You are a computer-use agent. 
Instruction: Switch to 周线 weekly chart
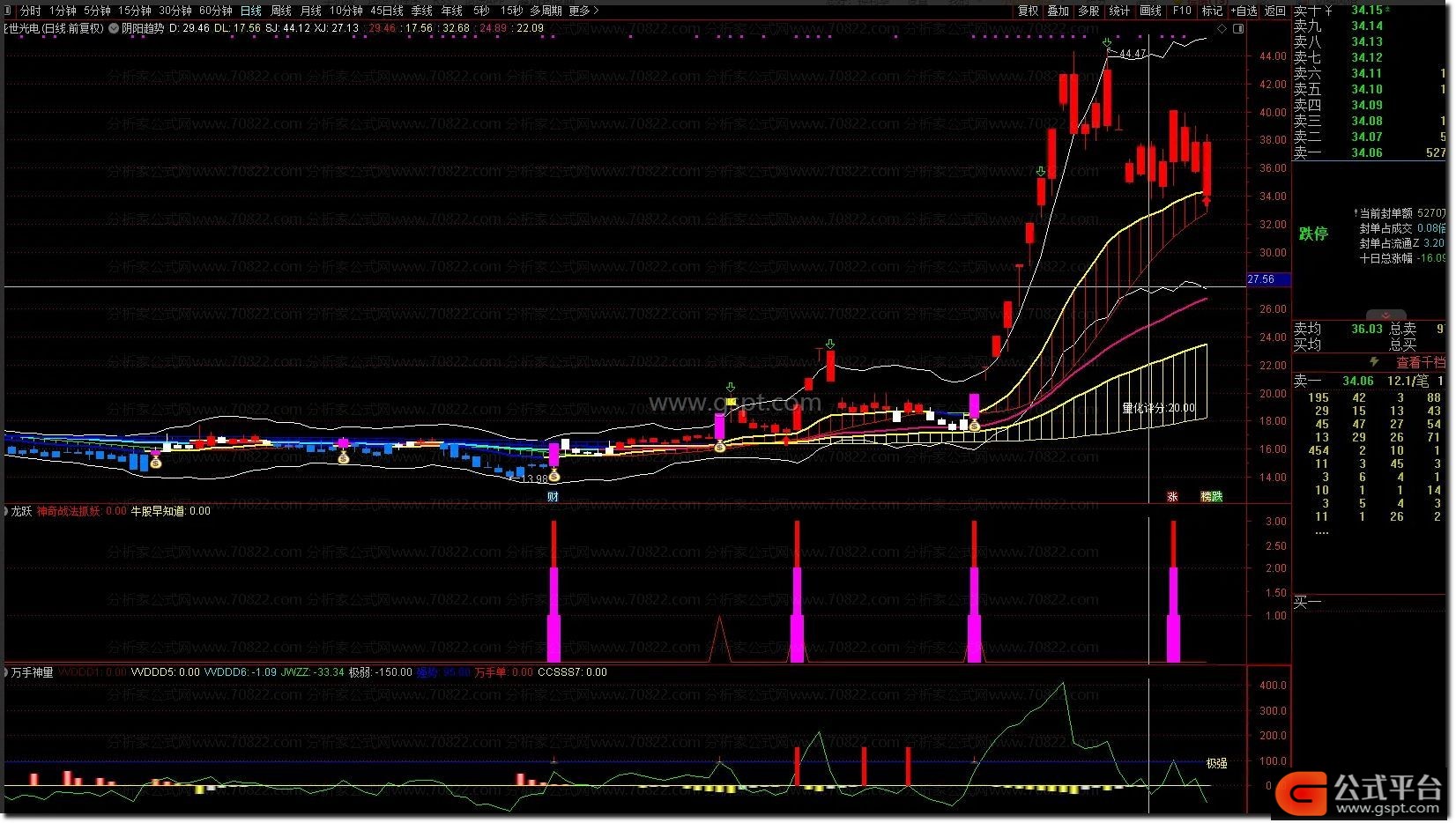point(281,11)
